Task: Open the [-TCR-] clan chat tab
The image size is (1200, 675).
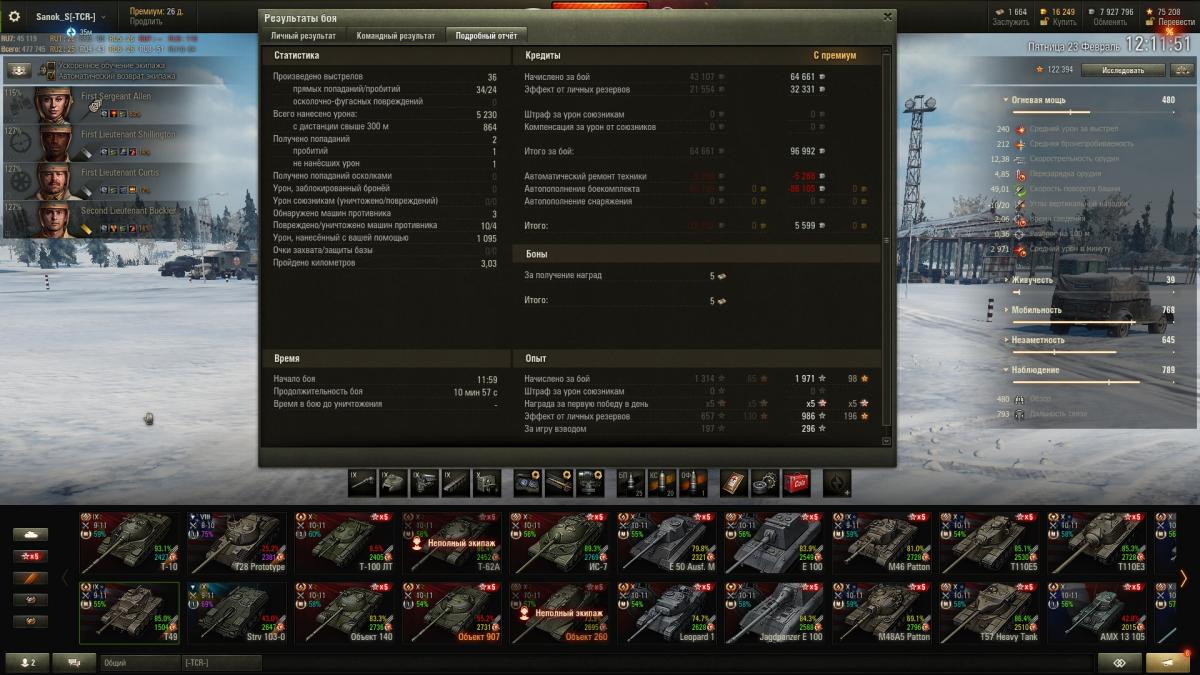Action: (221, 662)
